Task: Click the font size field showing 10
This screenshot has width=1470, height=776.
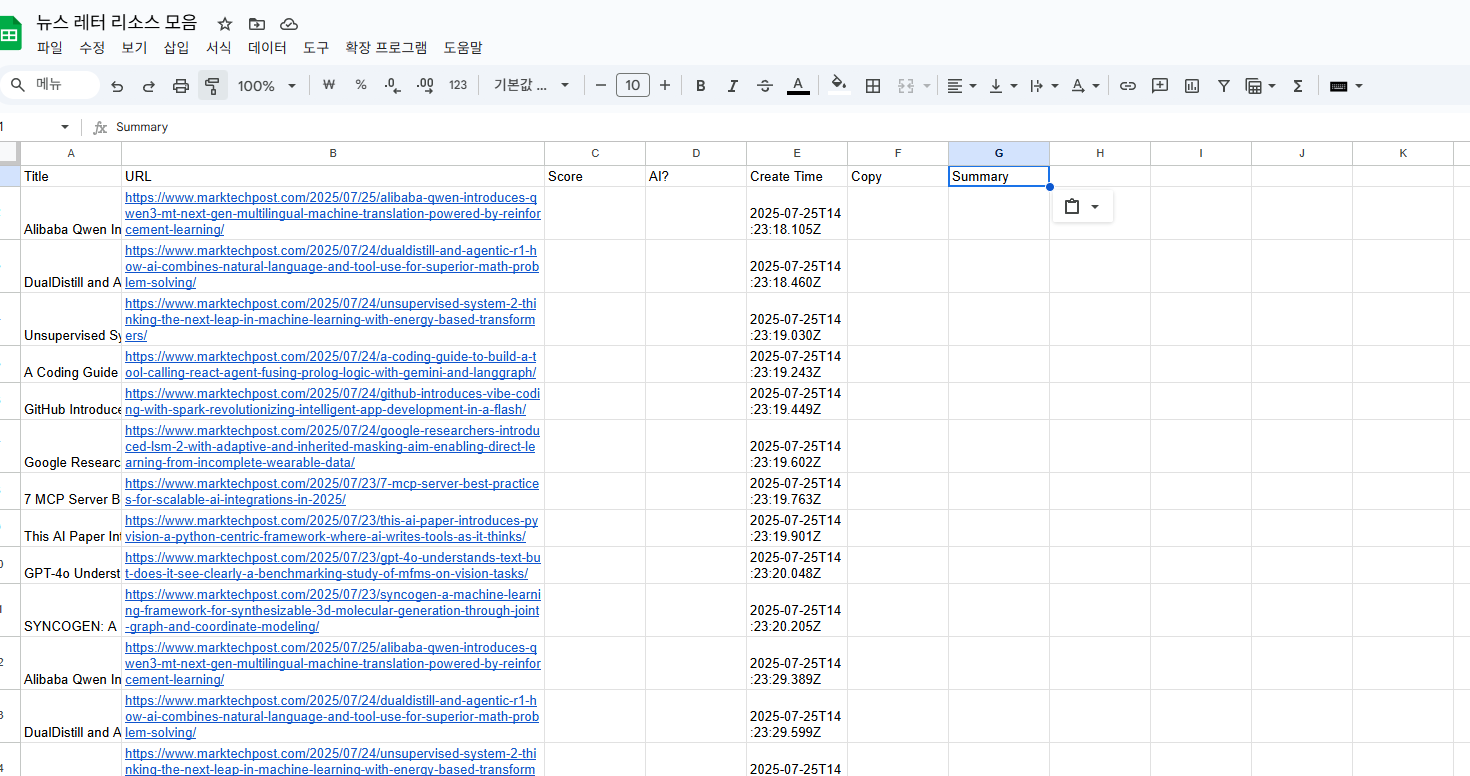Action: coord(633,85)
